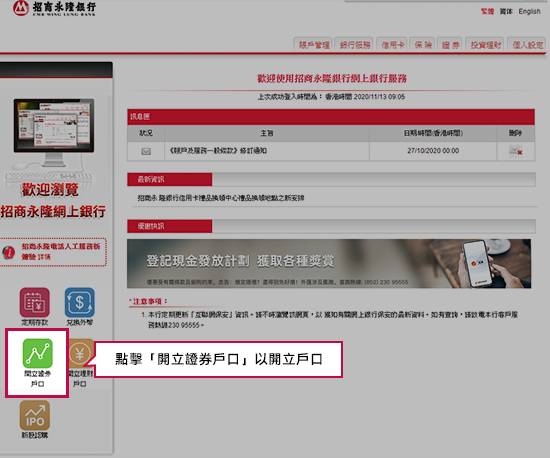
Task: Click the 狀況 column header
Action: pyautogui.click(x=146, y=133)
